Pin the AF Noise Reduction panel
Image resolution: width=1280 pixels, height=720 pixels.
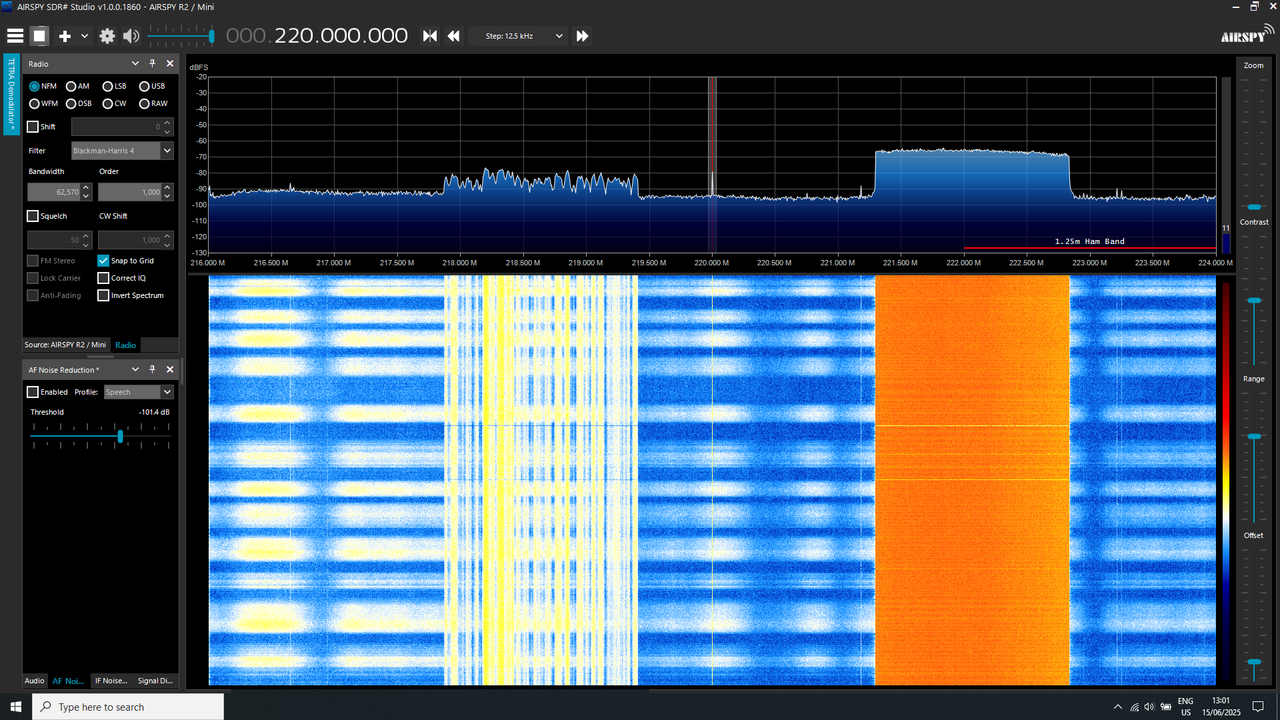[152, 369]
